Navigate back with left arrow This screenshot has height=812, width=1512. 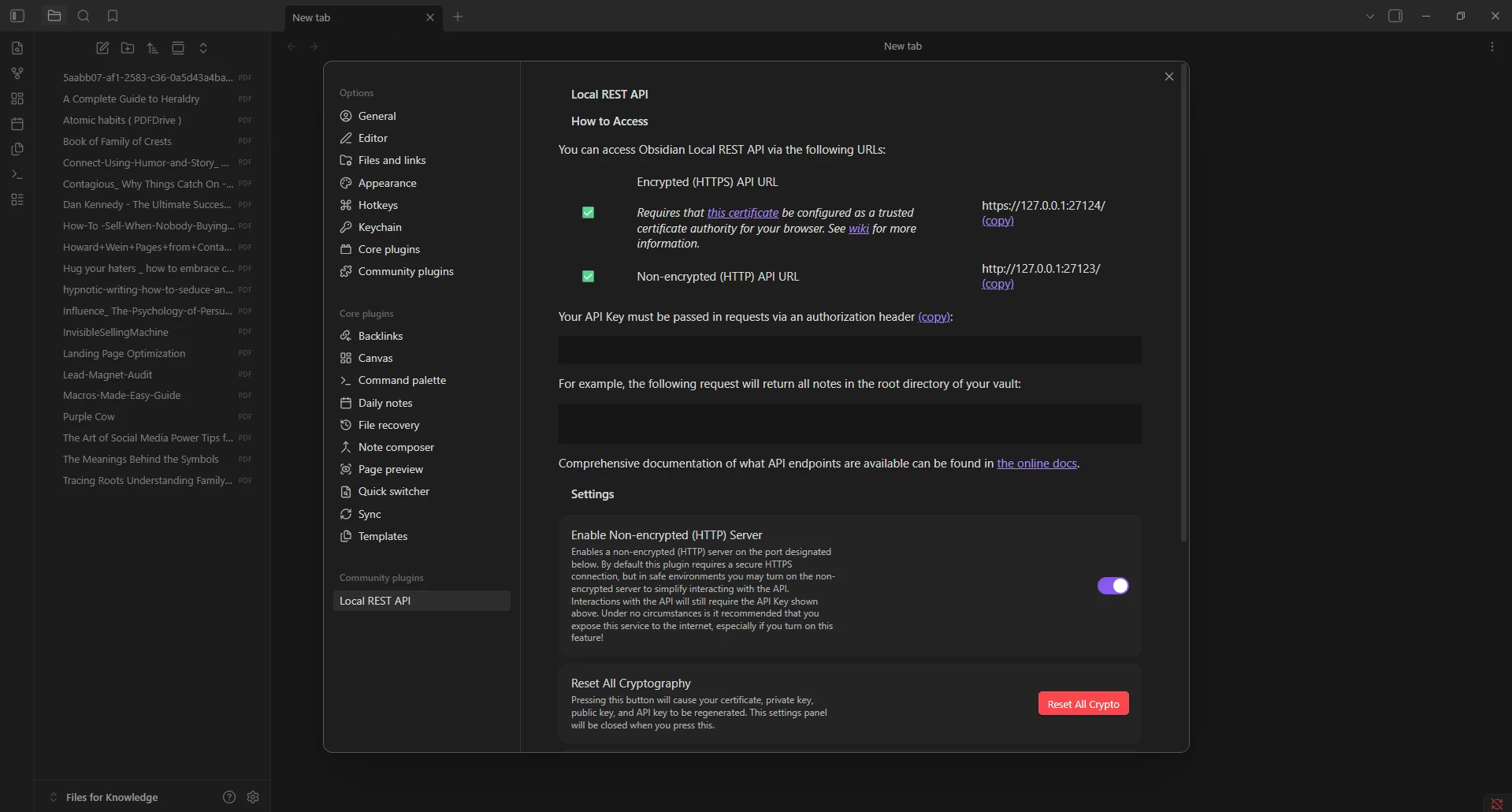point(292,47)
